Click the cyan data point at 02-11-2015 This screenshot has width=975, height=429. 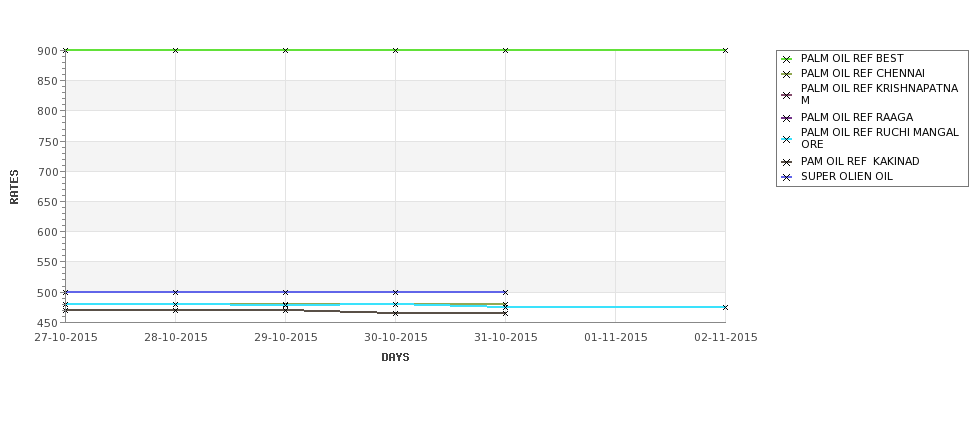pyautogui.click(x=725, y=307)
